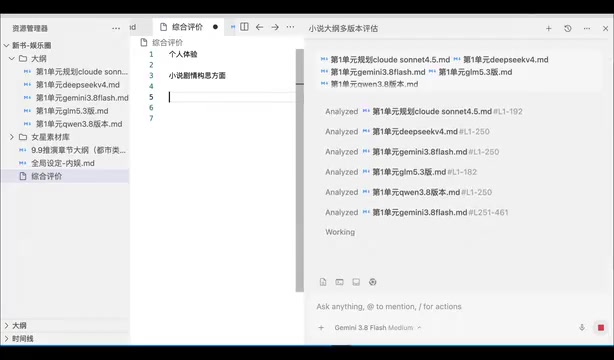Click the 第1单元gemini3.8flash.md attachment chip
The image size is (614, 360).
[373, 72]
